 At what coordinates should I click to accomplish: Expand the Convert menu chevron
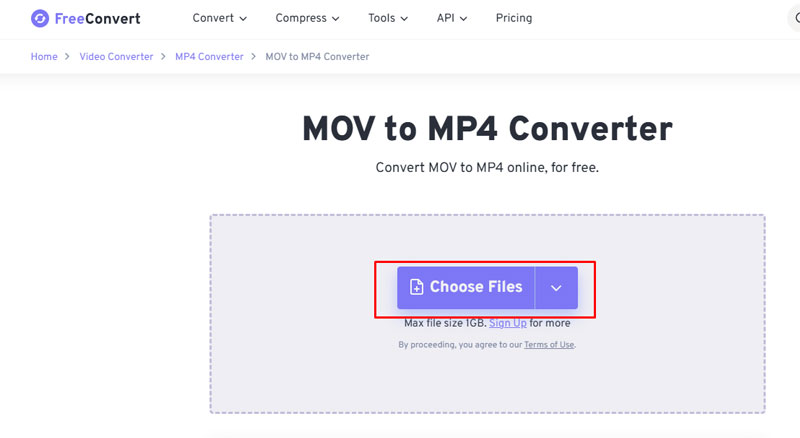[x=242, y=19]
